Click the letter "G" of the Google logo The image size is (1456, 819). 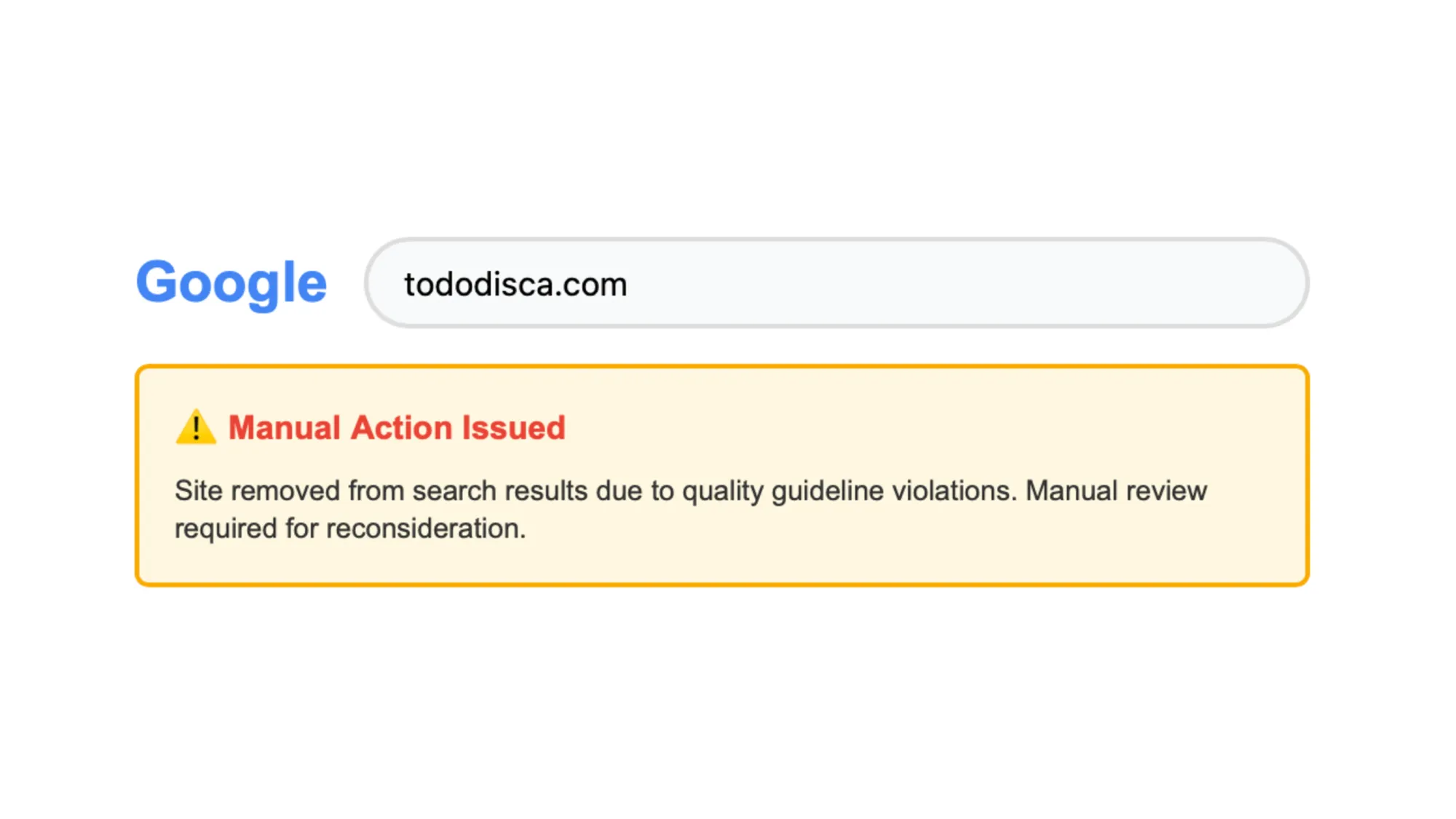coord(155,281)
